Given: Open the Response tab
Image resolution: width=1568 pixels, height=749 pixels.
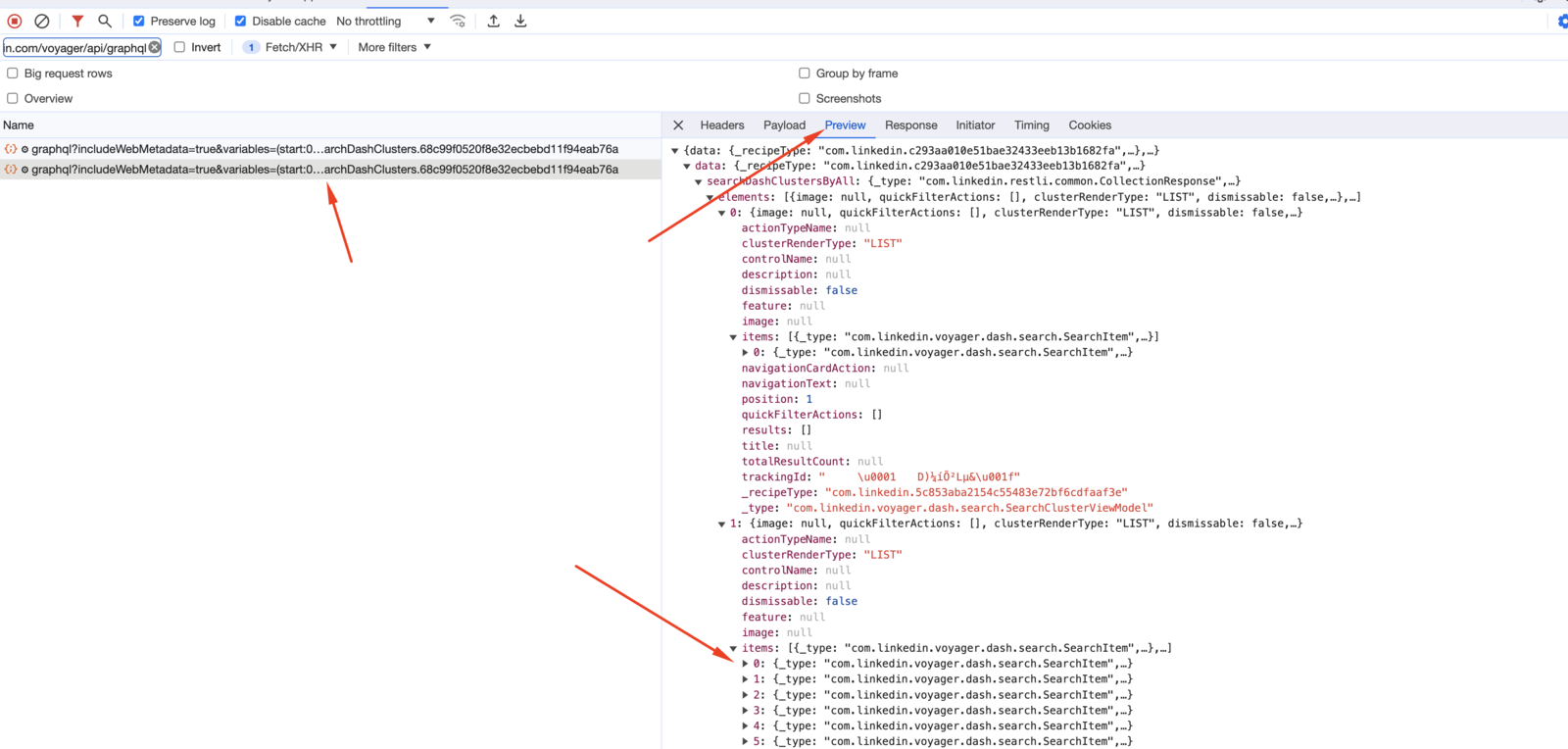Looking at the screenshot, I should pyautogui.click(x=910, y=125).
